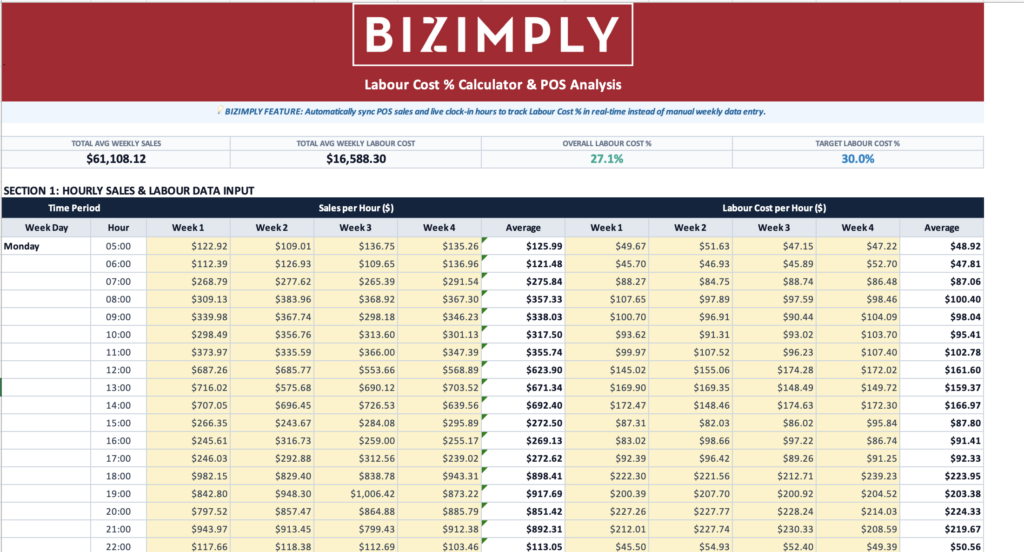Screen dimensions: 1024x552
Task: Select the OVERALL LABOUR COST % label
Action: click(x=607, y=143)
